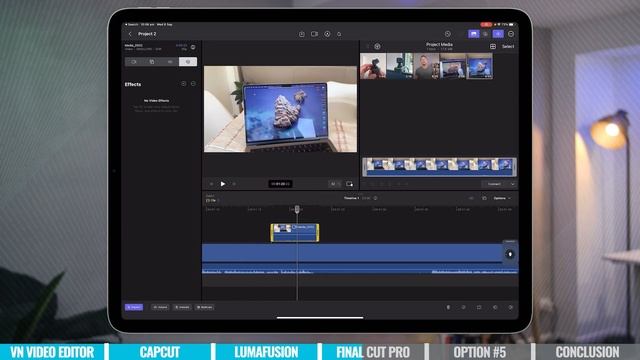
Task: Open the purple Inspect button
Action: click(x=134, y=307)
